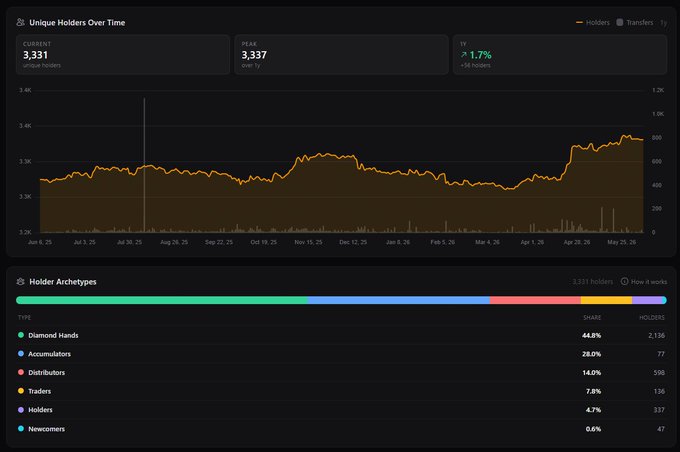Click the 0.6% share value
This screenshot has width=680, height=452.
[x=593, y=429]
